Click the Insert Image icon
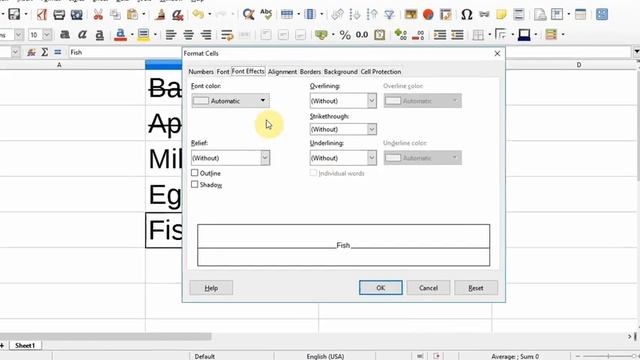The width and height of the screenshot is (640, 360). (411, 14)
